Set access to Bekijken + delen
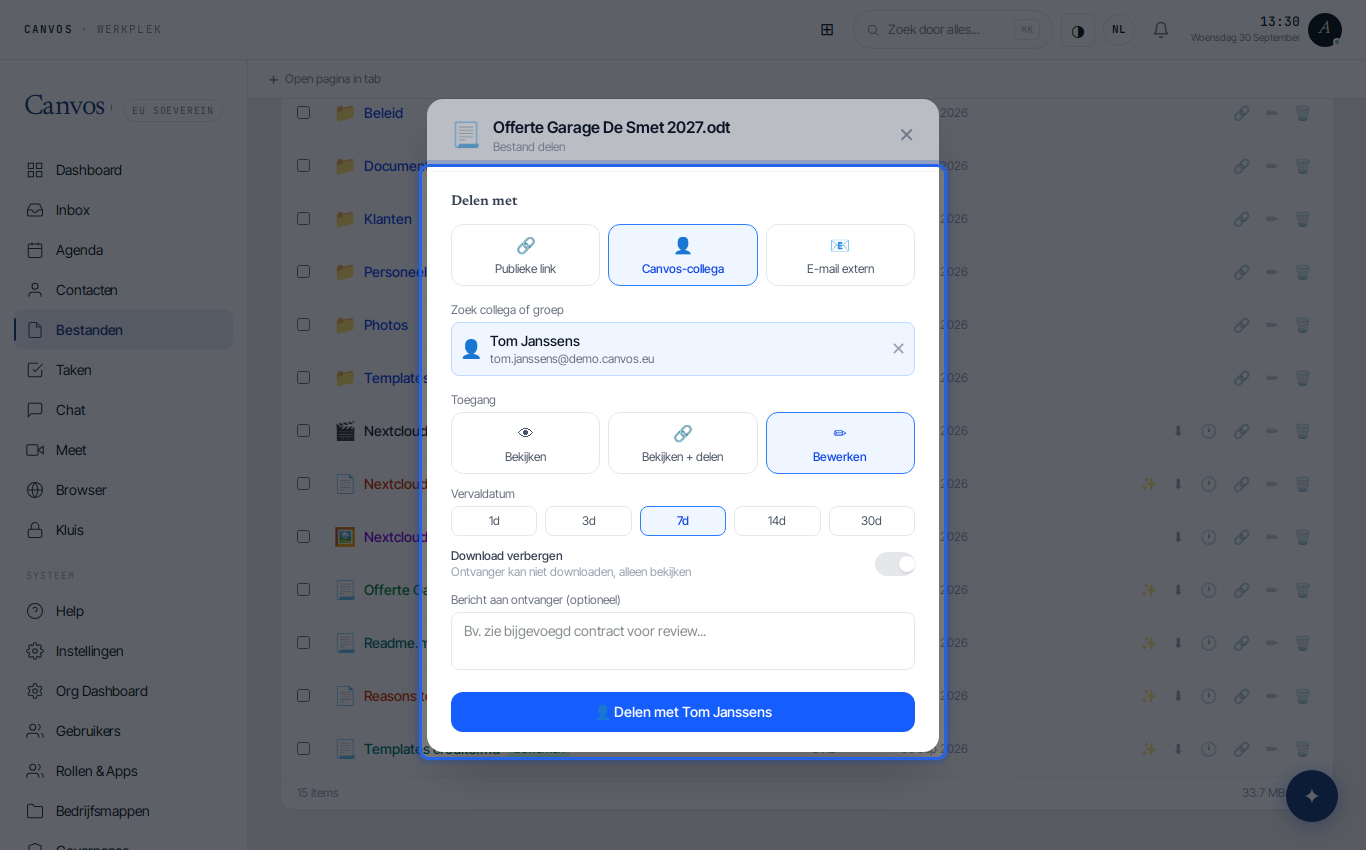This screenshot has width=1366, height=850. [683, 443]
